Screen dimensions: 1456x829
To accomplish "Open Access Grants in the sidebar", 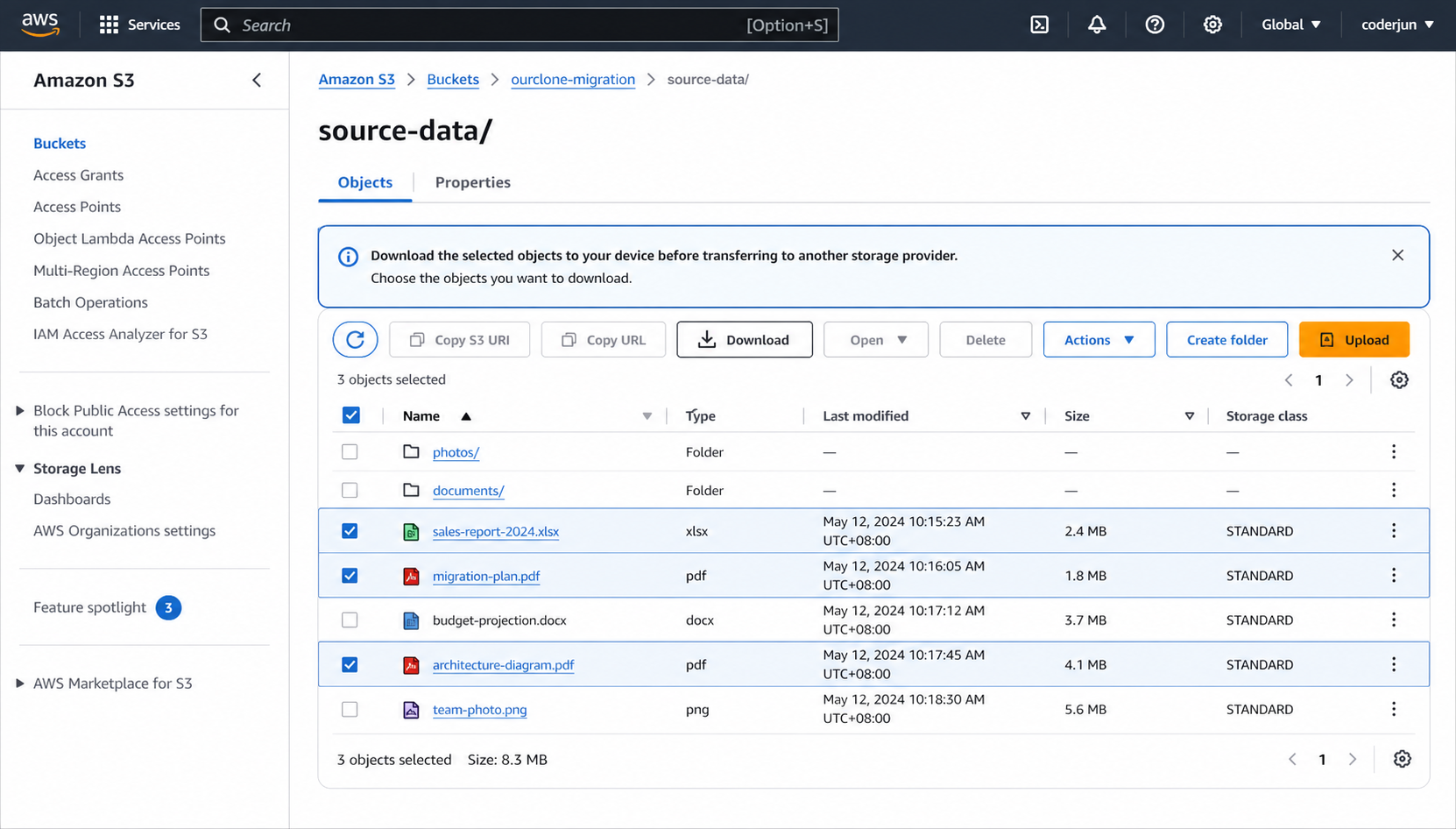I will (79, 175).
